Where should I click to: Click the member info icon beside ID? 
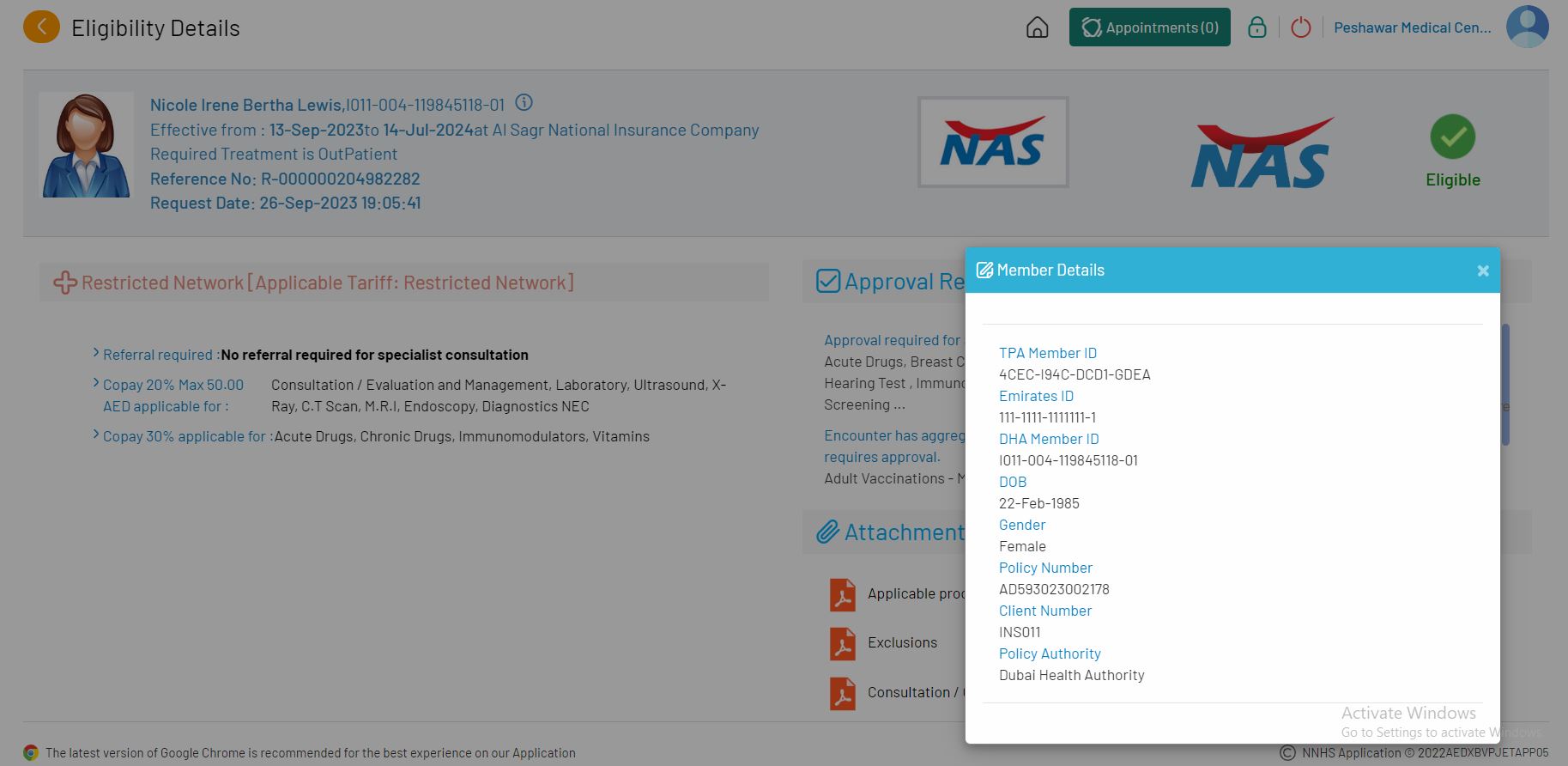(x=524, y=103)
